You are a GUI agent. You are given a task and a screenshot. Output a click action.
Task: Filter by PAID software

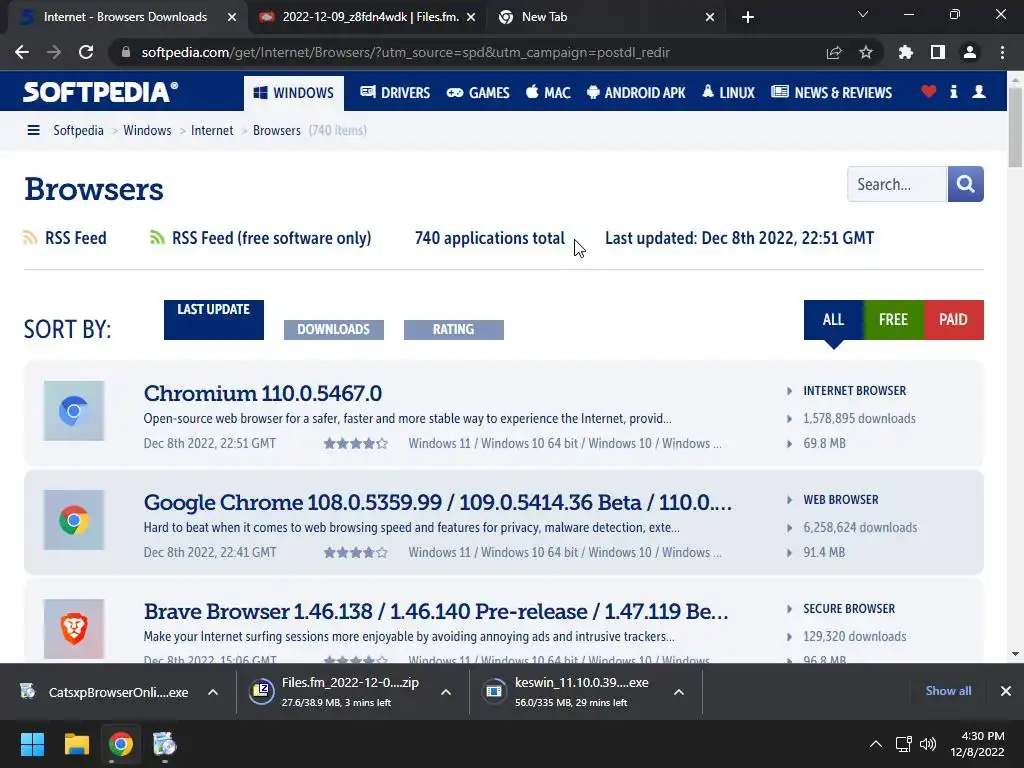coord(953,320)
